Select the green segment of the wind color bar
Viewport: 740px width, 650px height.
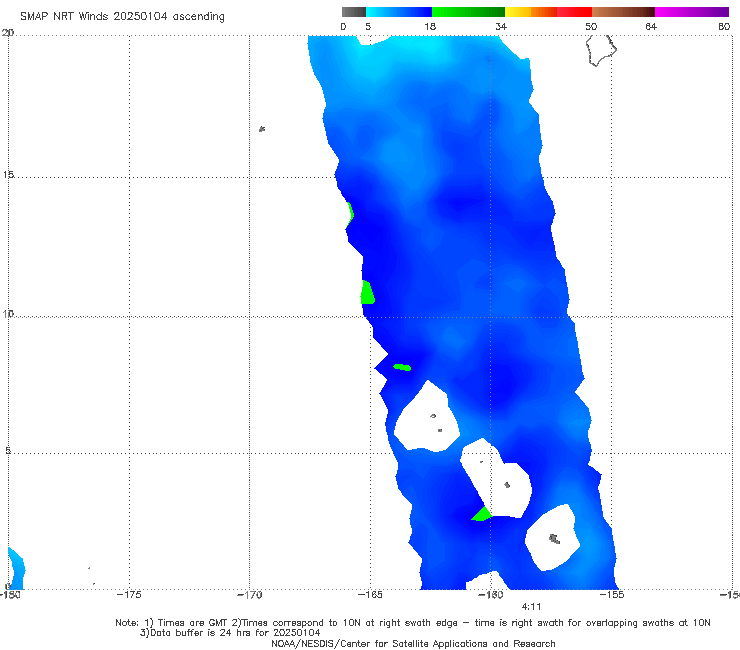(x=468, y=12)
